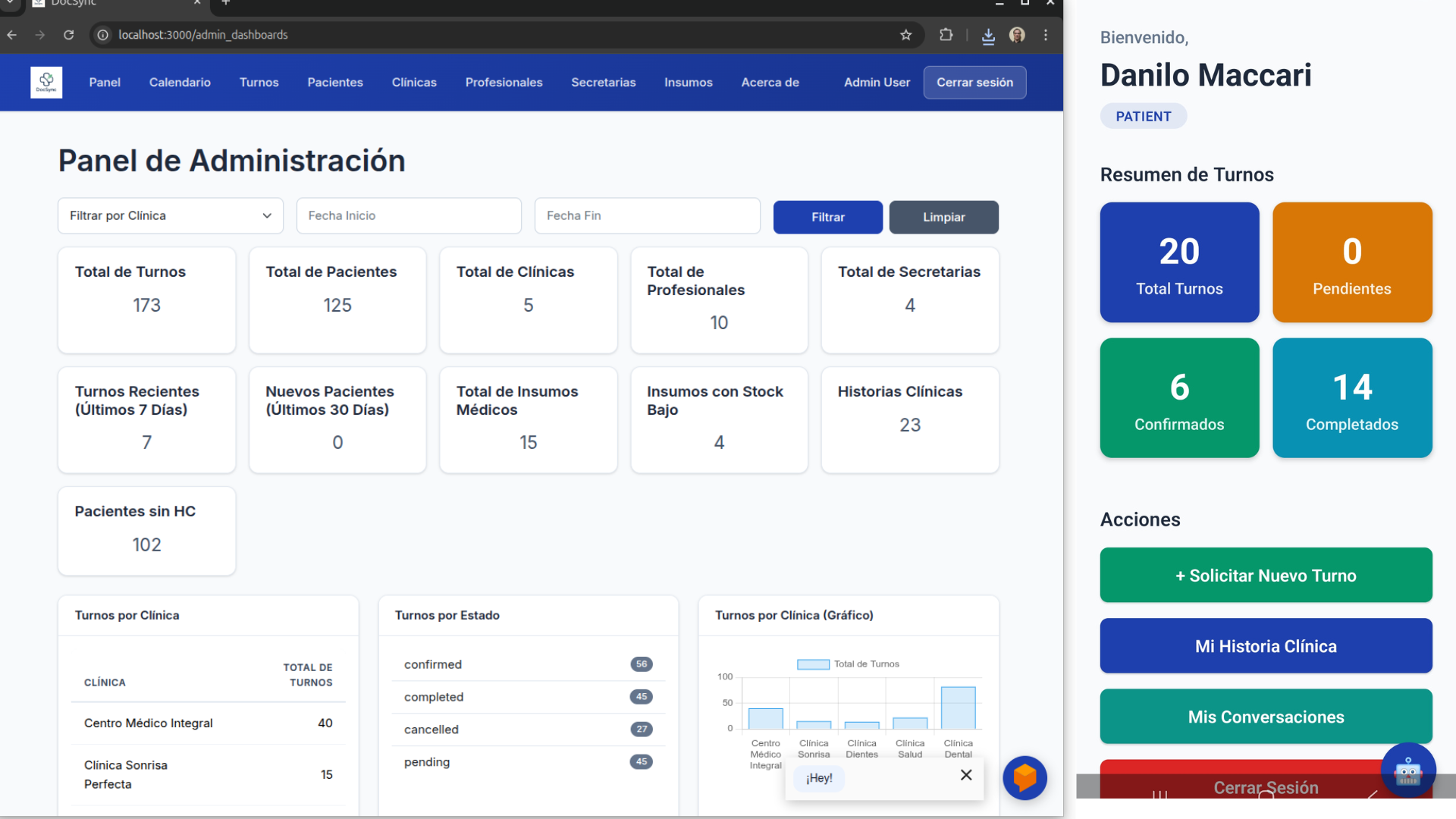Image resolution: width=1456 pixels, height=819 pixels.
Task: Open the Downloads icon in the browser toolbar
Action: point(988,35)
